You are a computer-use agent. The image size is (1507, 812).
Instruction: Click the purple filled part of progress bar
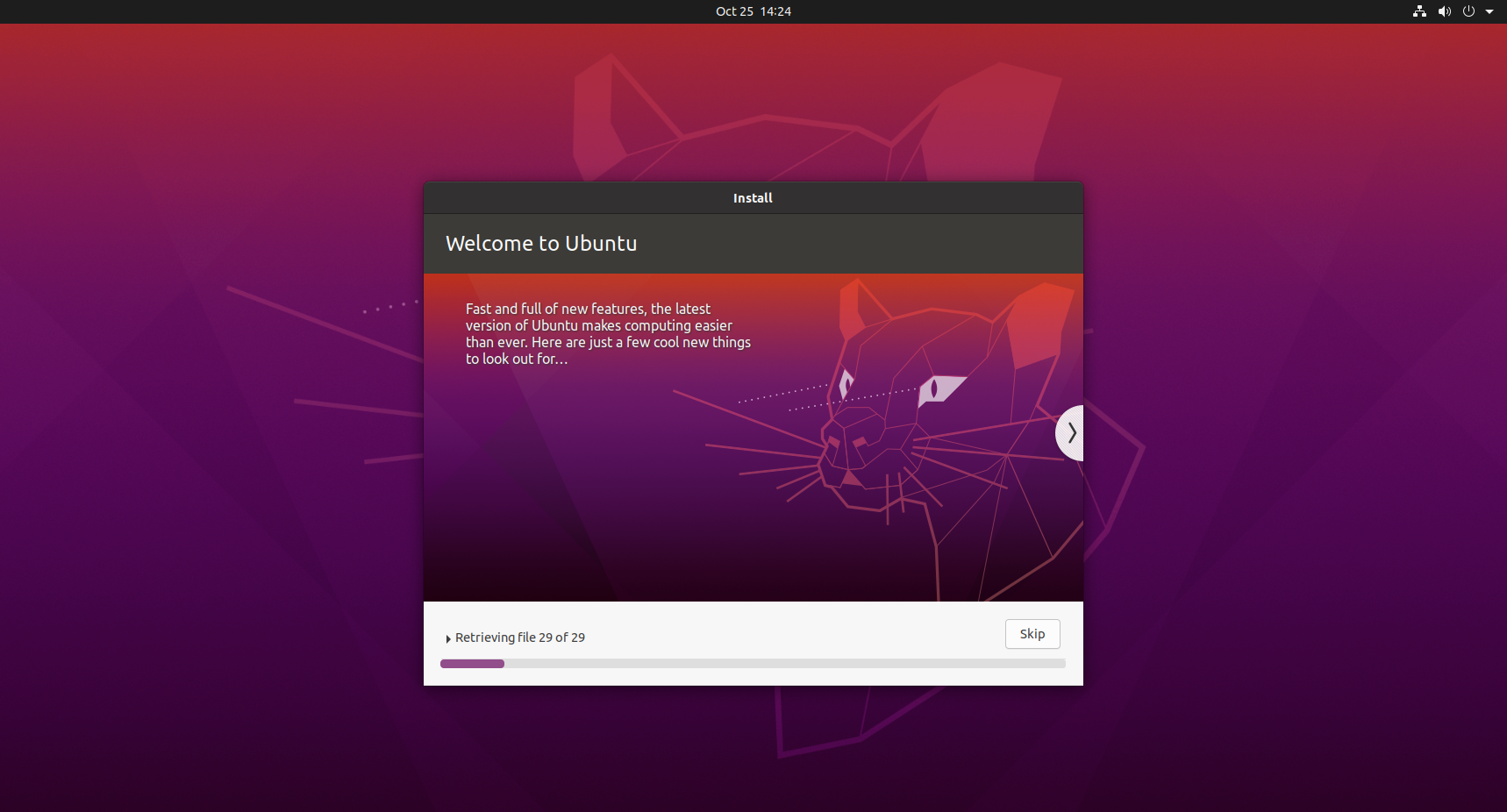(472, 664)
